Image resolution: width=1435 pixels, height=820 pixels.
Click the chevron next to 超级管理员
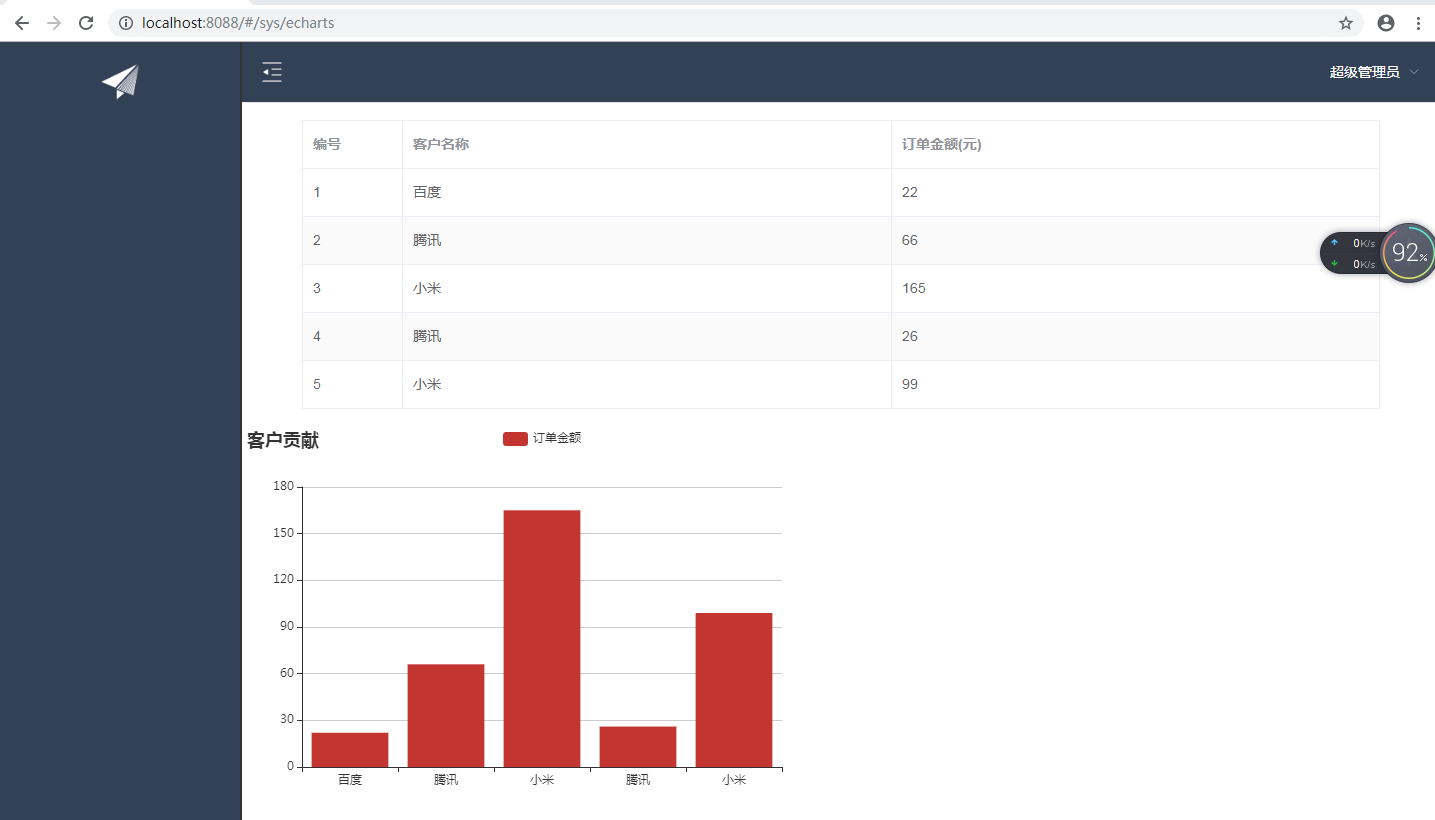click(x=1413, y=72)
